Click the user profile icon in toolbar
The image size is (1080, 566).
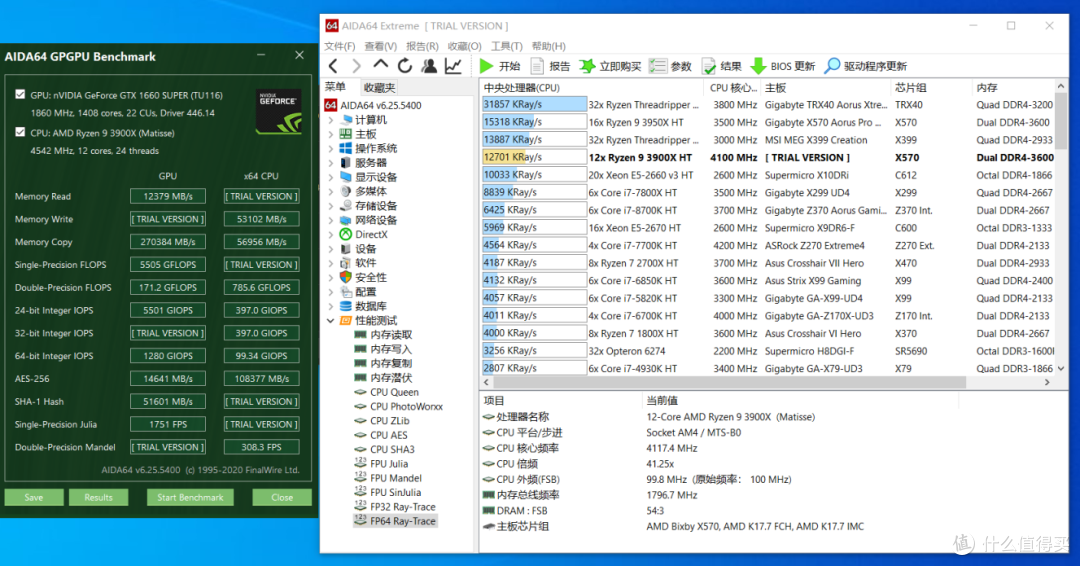coord(429,66)
